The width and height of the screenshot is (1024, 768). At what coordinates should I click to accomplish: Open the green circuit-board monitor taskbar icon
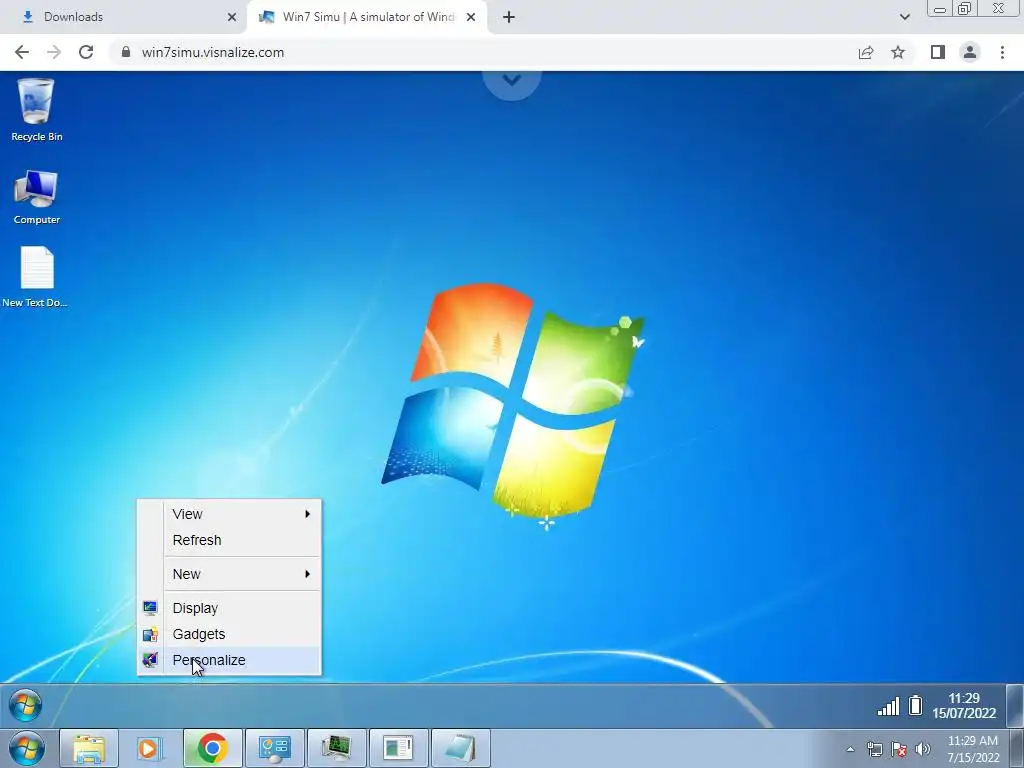tap(336, 748)
